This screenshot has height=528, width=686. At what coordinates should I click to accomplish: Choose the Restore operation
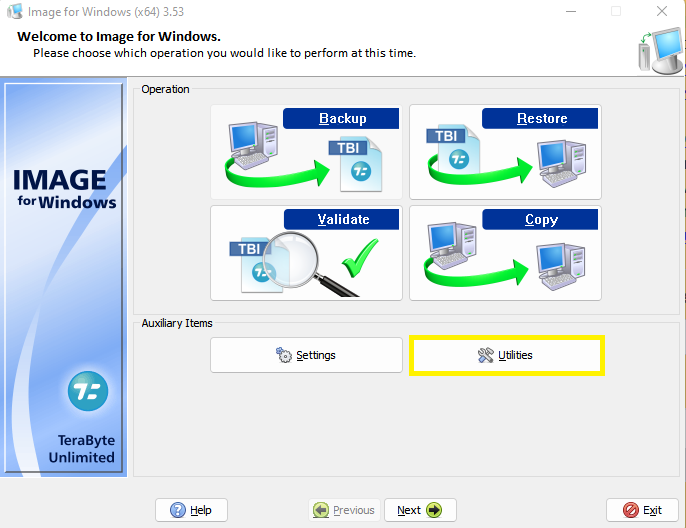tap(505, 152)
